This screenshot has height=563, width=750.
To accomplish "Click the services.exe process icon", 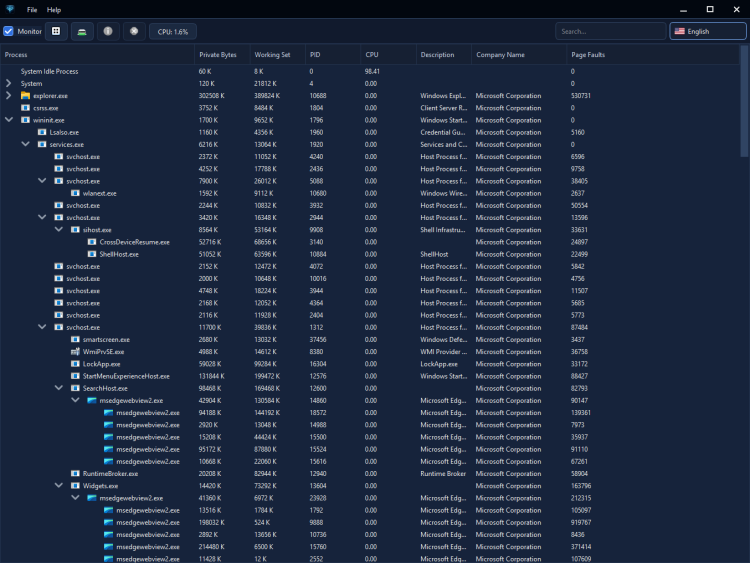I will click(x=42, y=144).
